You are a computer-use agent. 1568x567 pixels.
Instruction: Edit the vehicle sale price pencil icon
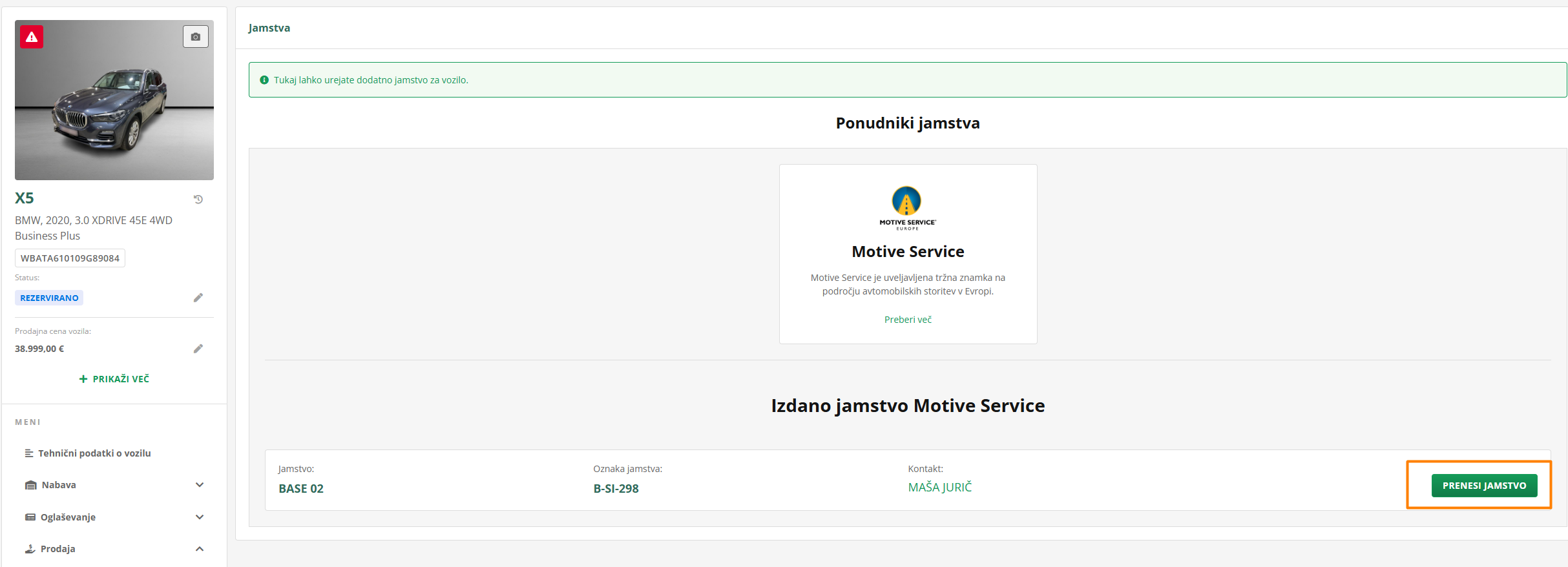click(x=198, y=349)
